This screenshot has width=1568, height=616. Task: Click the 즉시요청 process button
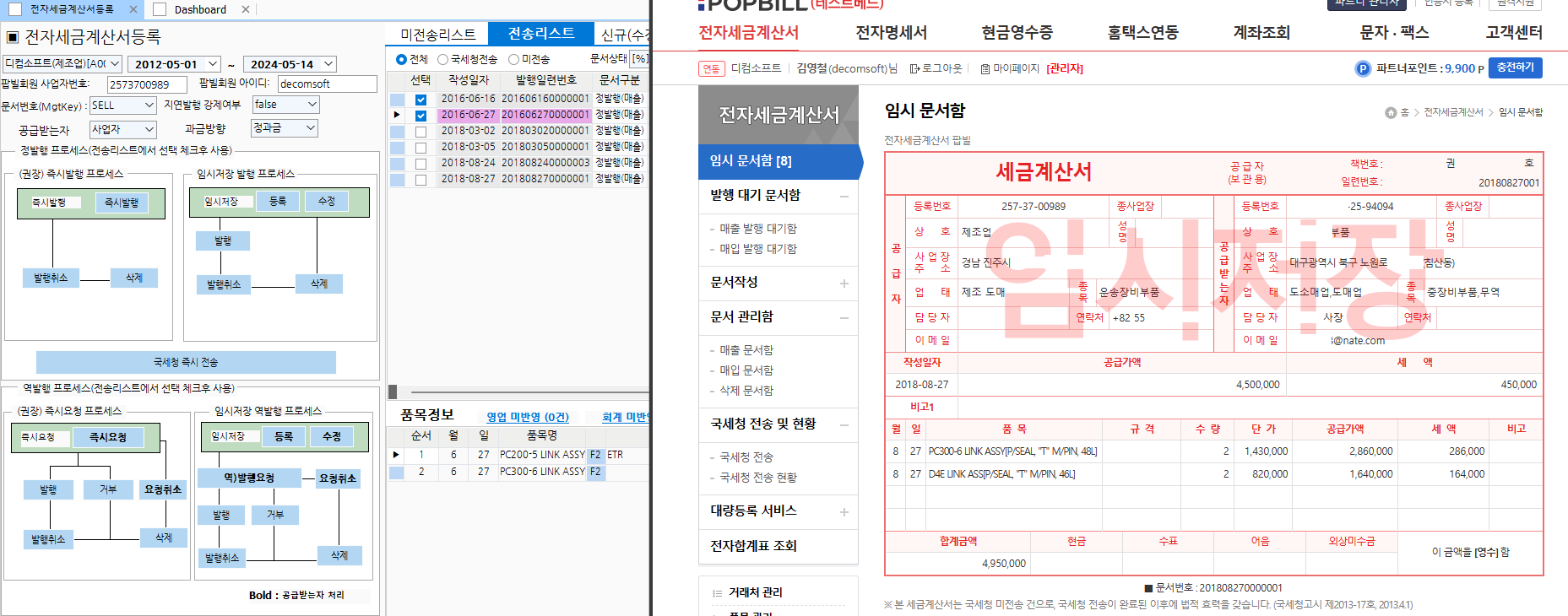click(108, 437)
